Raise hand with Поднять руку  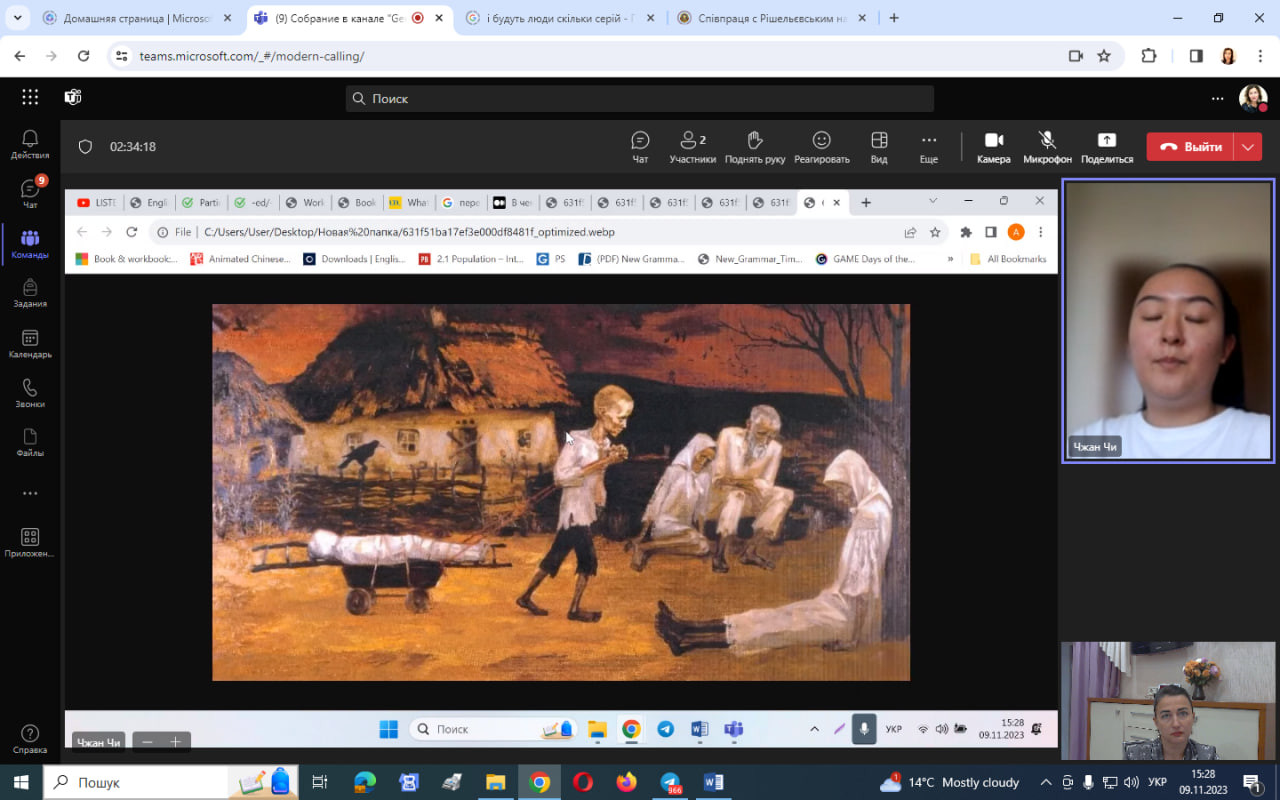[x=755, y=147]
